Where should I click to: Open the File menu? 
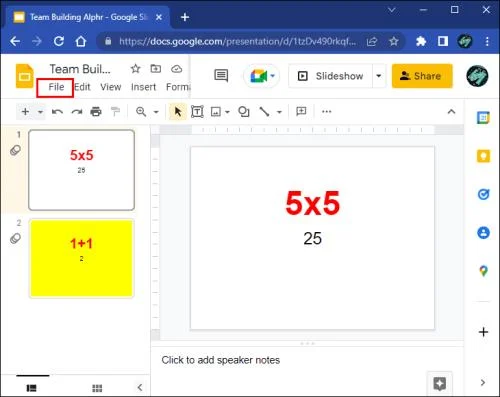(x=56, y=87)
